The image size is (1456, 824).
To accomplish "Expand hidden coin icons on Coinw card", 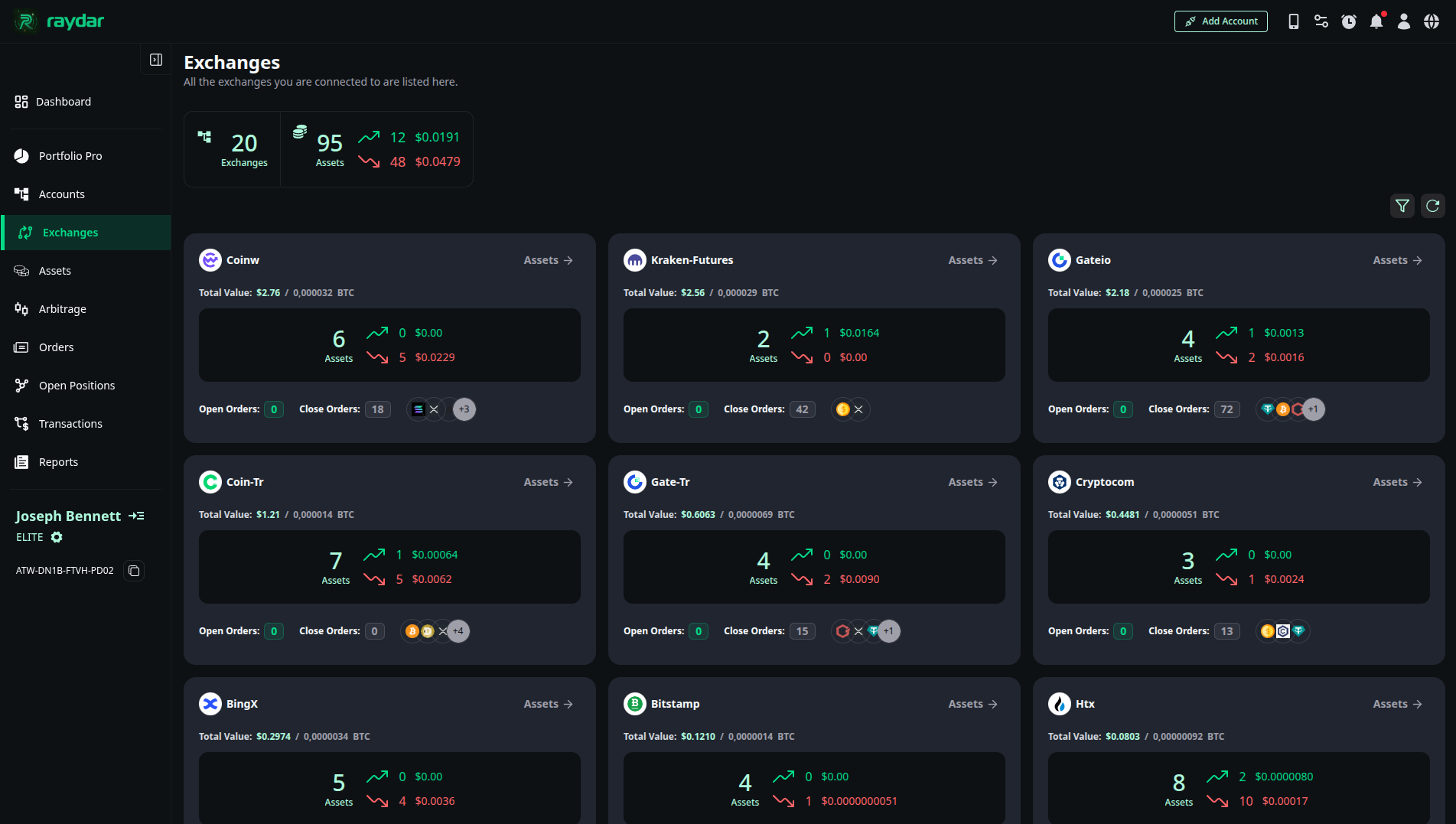I will pos(464,409).
